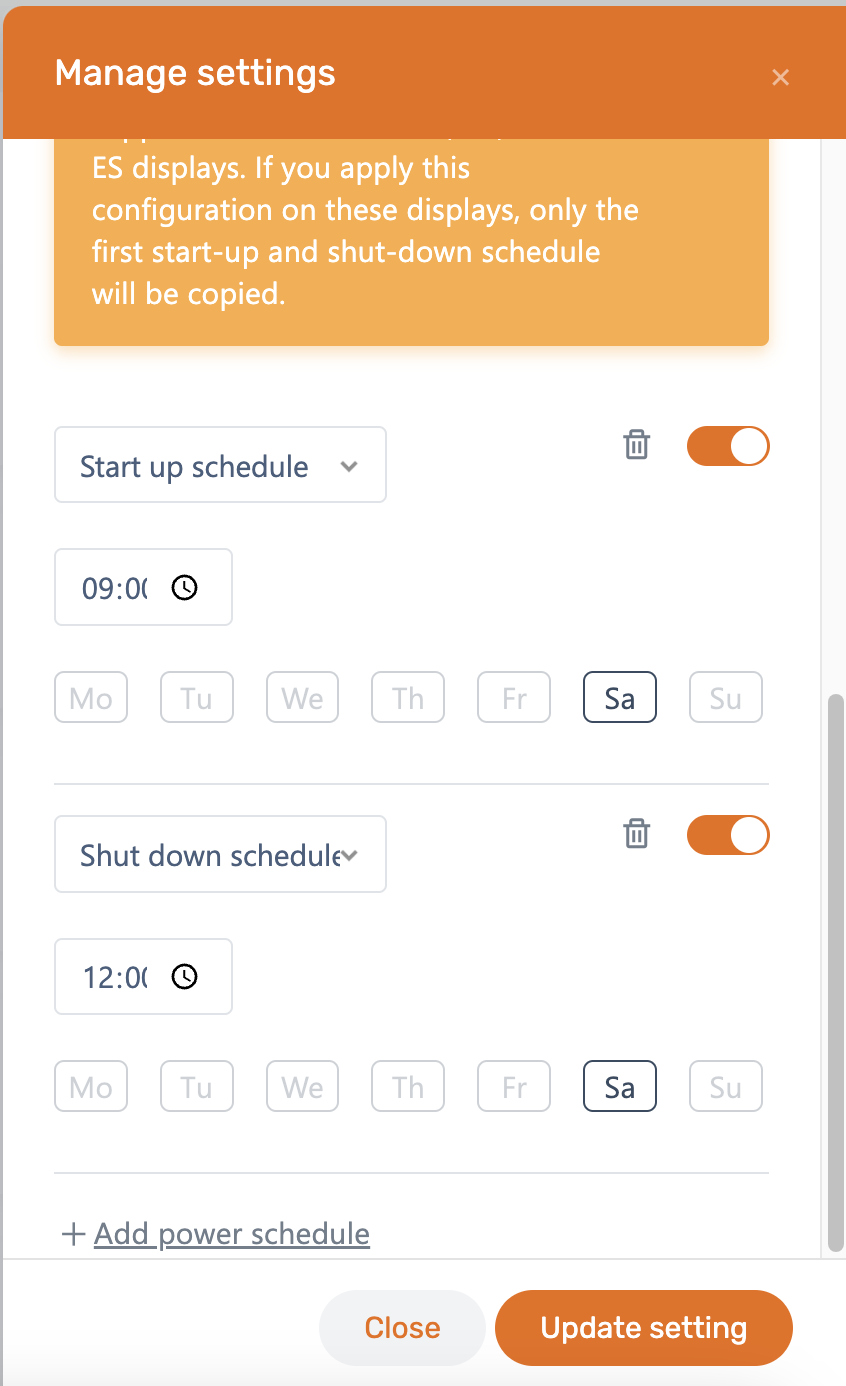Enable Sunday for the shut down schedule
846x1386 pixels.
pyautogui.click(x=726, y=1086)
